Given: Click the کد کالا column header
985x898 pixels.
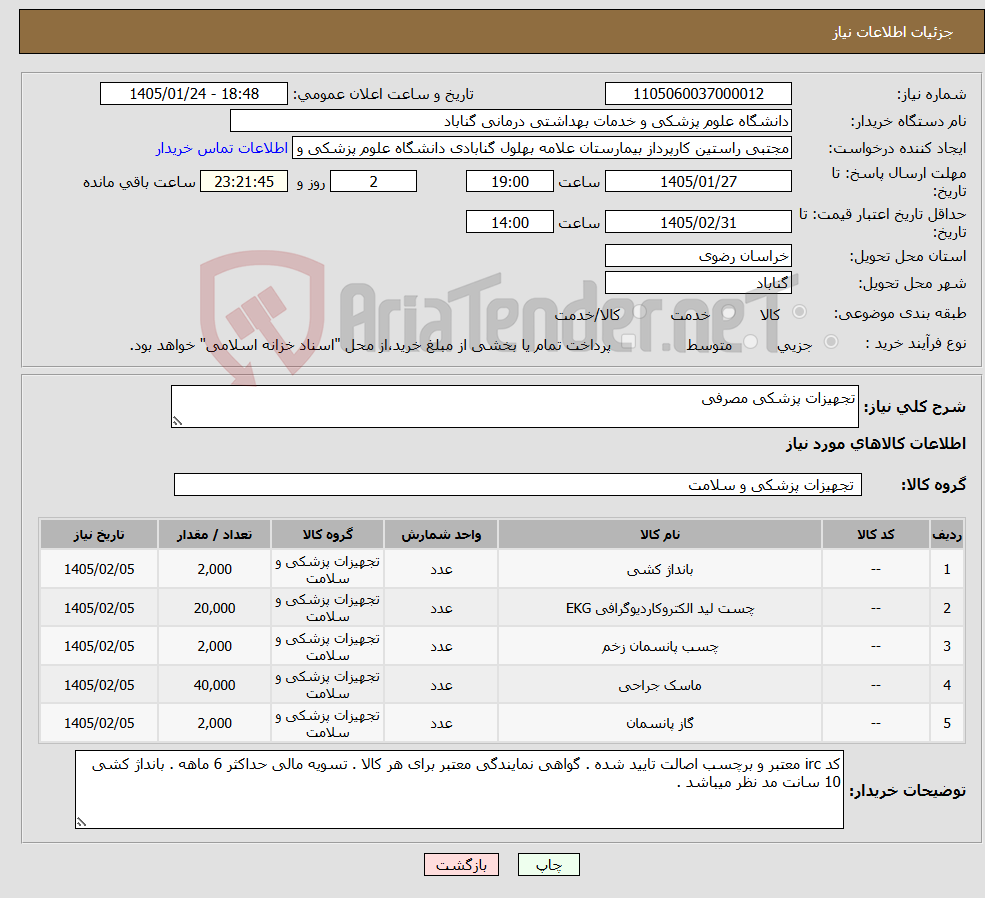Looking at the screenshot, I should point(876,534).
